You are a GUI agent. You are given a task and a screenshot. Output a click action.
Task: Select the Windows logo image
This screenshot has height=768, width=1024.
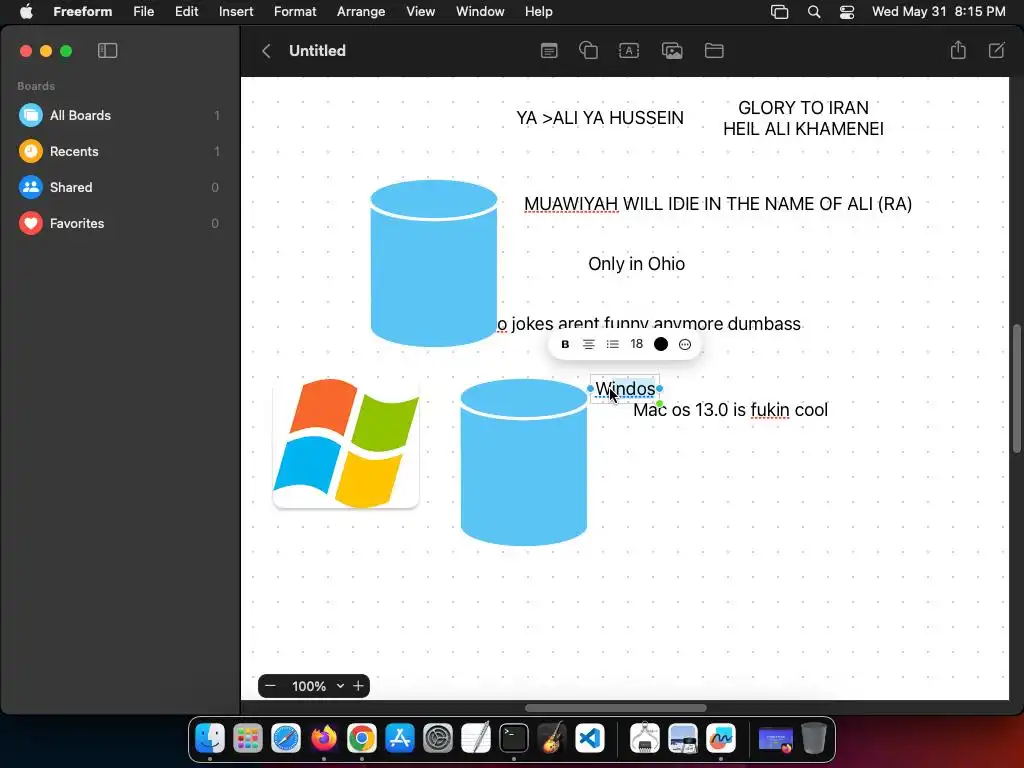click(345, 443)
